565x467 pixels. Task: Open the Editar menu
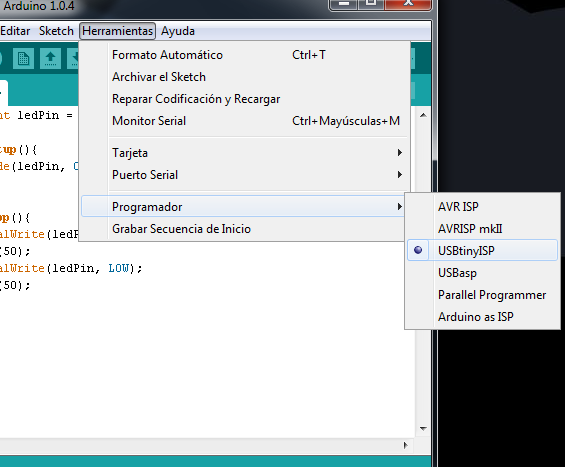click(x=15, y=31)
